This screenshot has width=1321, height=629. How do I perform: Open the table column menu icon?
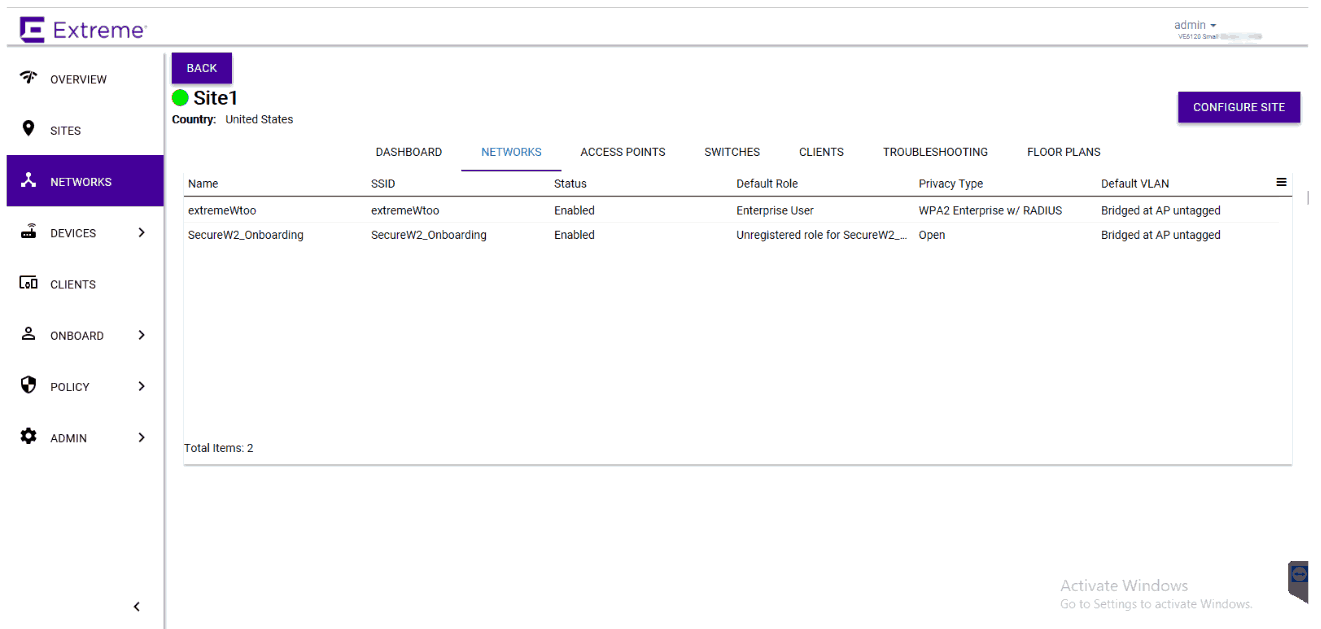point(1281,182)
